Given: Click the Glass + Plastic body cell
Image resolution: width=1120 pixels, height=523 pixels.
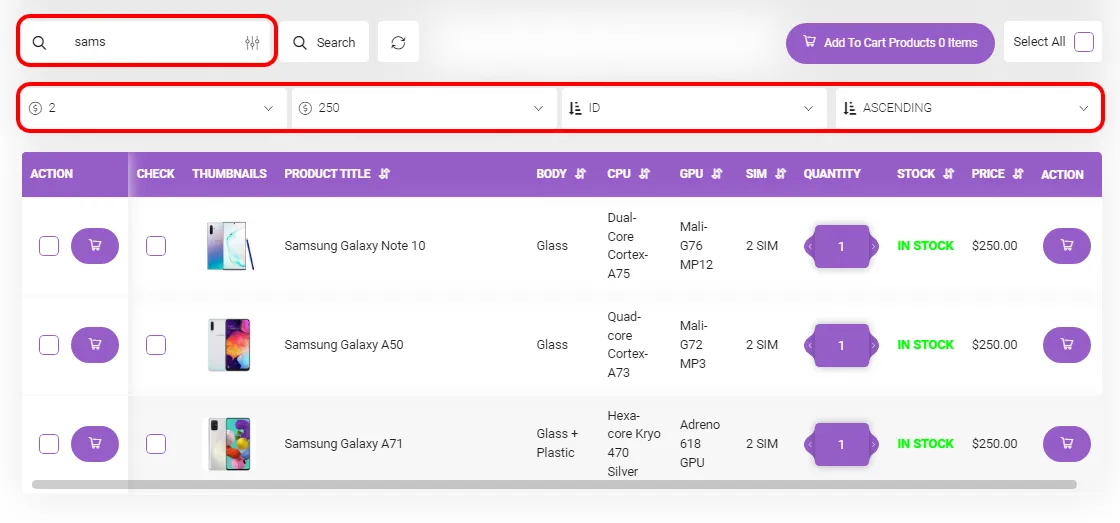Looking at the screenshot, I should 556,443.
